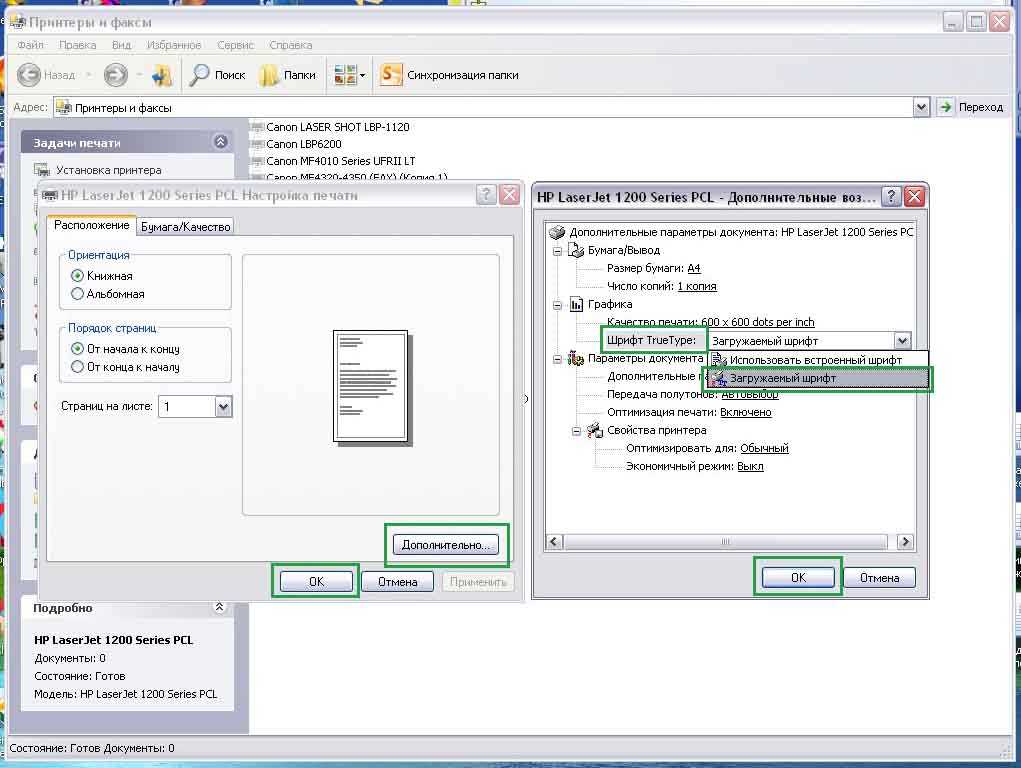Click the printer icon beside Дополнительные параметры документа

(557, 232)
